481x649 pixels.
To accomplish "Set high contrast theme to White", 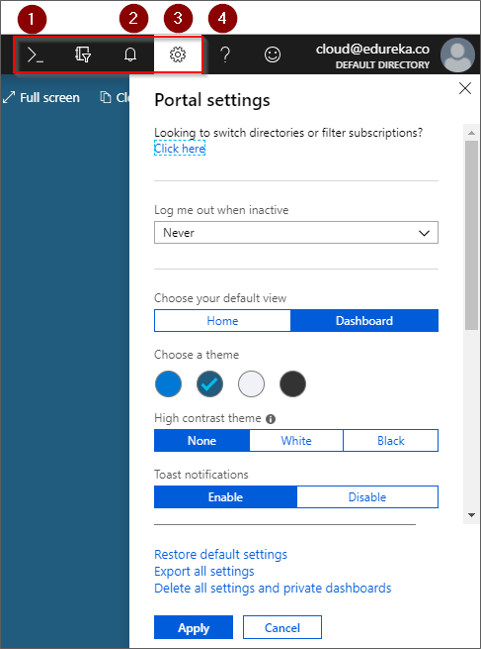I will coord(296,440).
